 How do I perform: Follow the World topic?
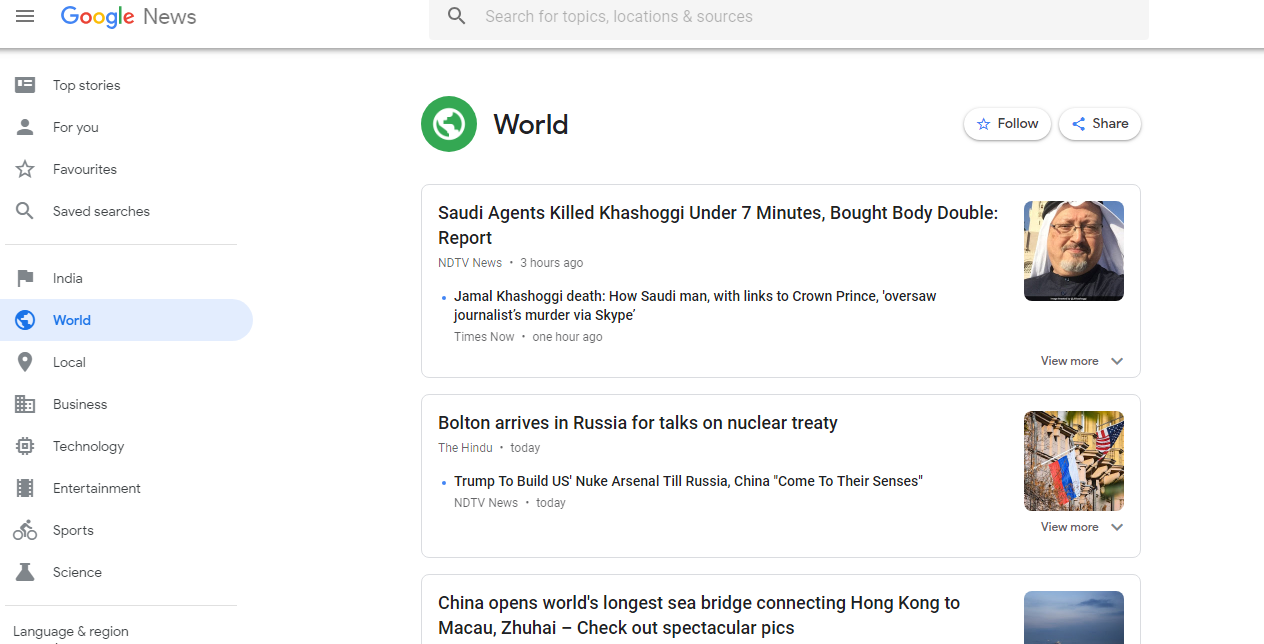point(1007,124)
